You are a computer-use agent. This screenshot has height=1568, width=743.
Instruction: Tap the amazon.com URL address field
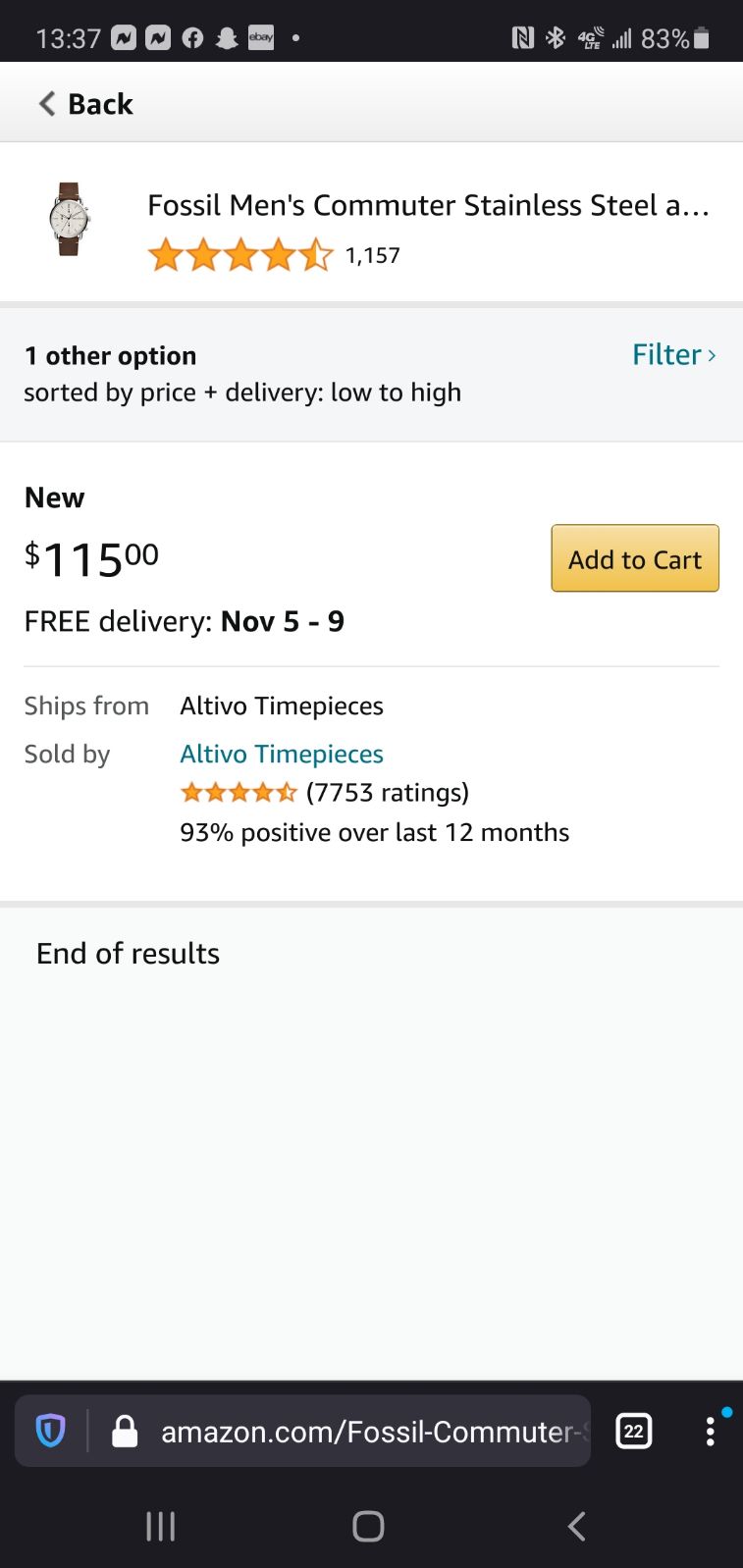click(x=375, y=1431)
